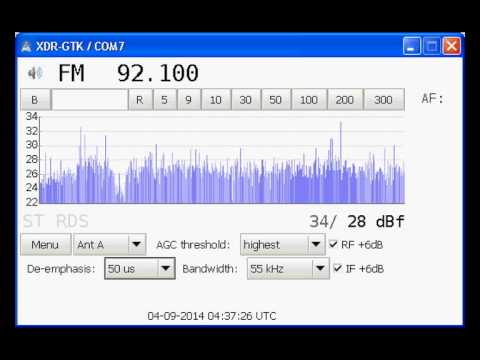Open the Menu button
Image resolution: width=480 pixels, height=360 pixels.
(x=46, y=245)
